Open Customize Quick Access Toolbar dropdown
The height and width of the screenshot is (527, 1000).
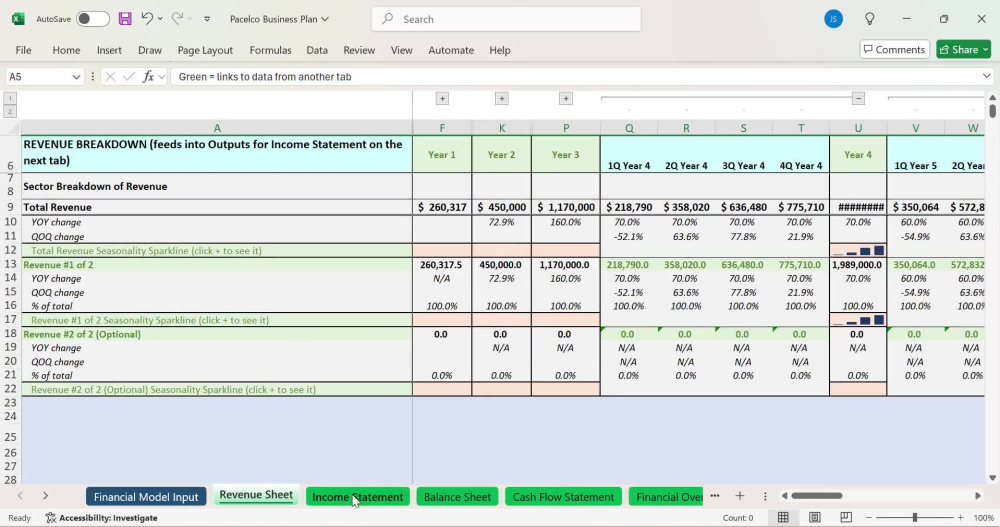pyautogui.click(x=207, y=19)
